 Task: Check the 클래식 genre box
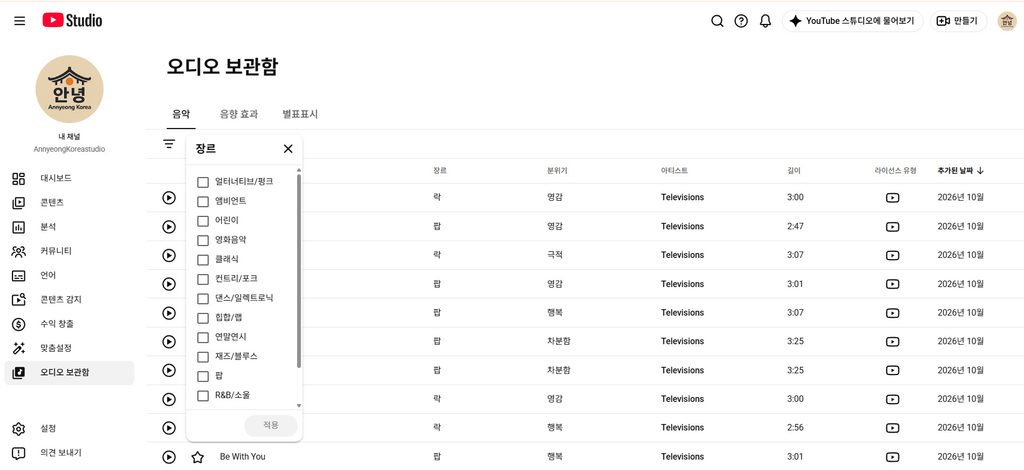pos(203,259)
